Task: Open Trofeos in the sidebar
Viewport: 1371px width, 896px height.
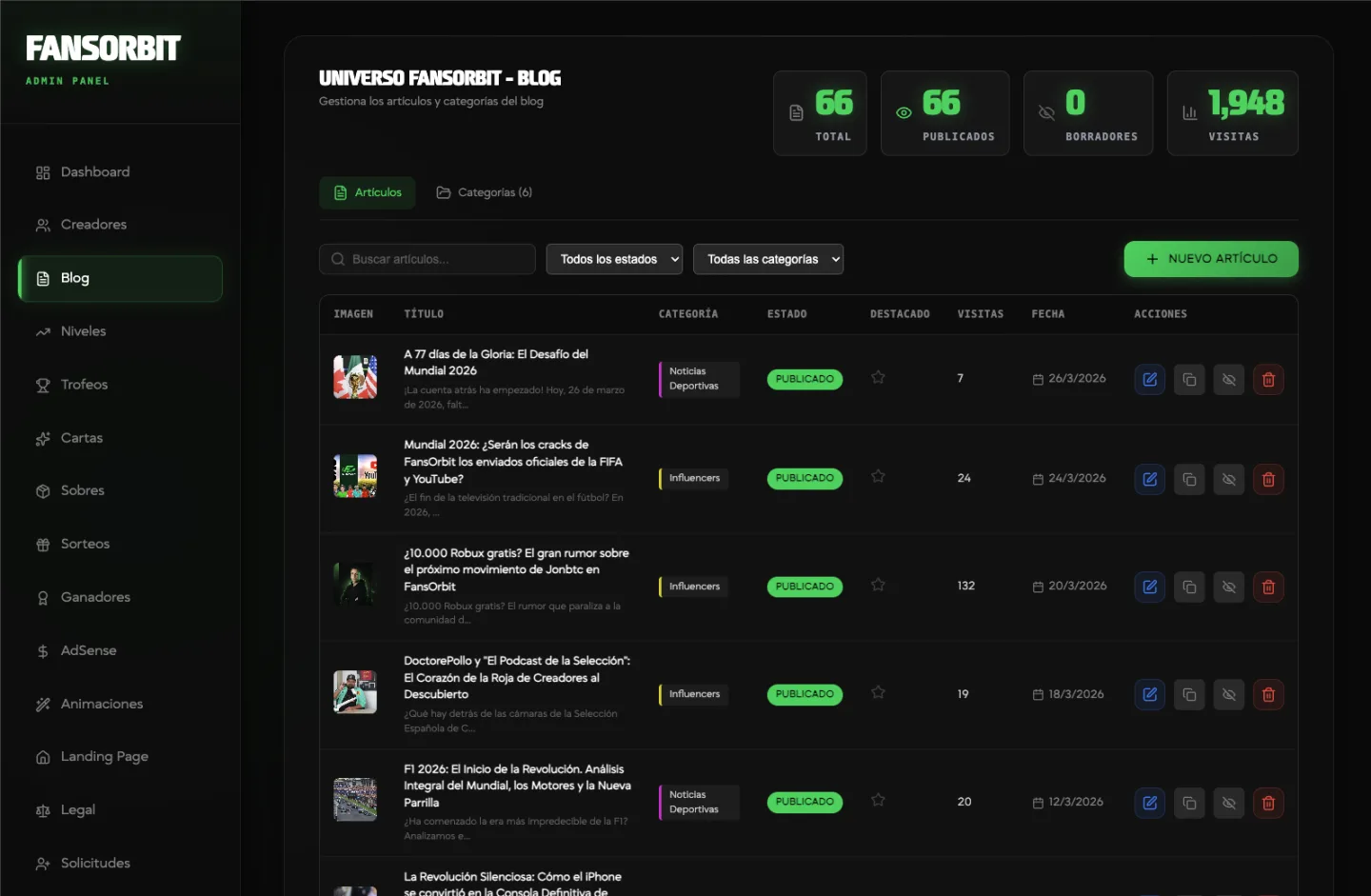Action: coord(120,385)
